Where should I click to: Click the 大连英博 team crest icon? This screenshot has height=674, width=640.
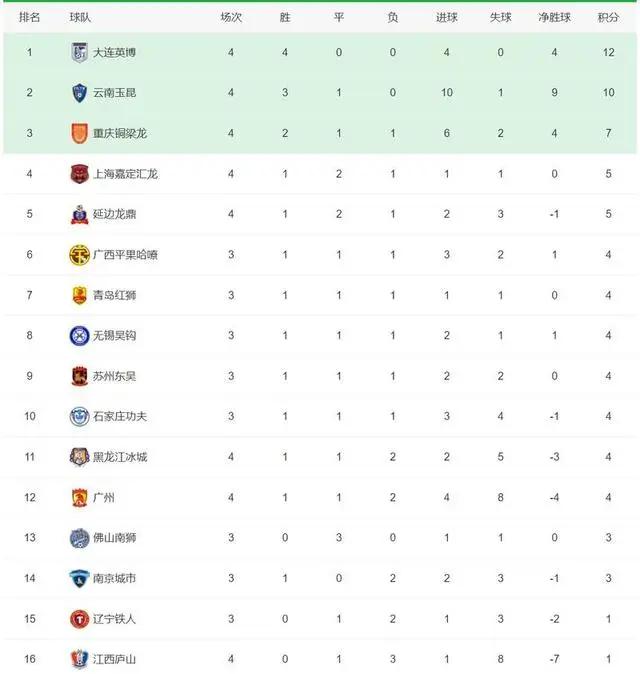[x=79, y=52]
